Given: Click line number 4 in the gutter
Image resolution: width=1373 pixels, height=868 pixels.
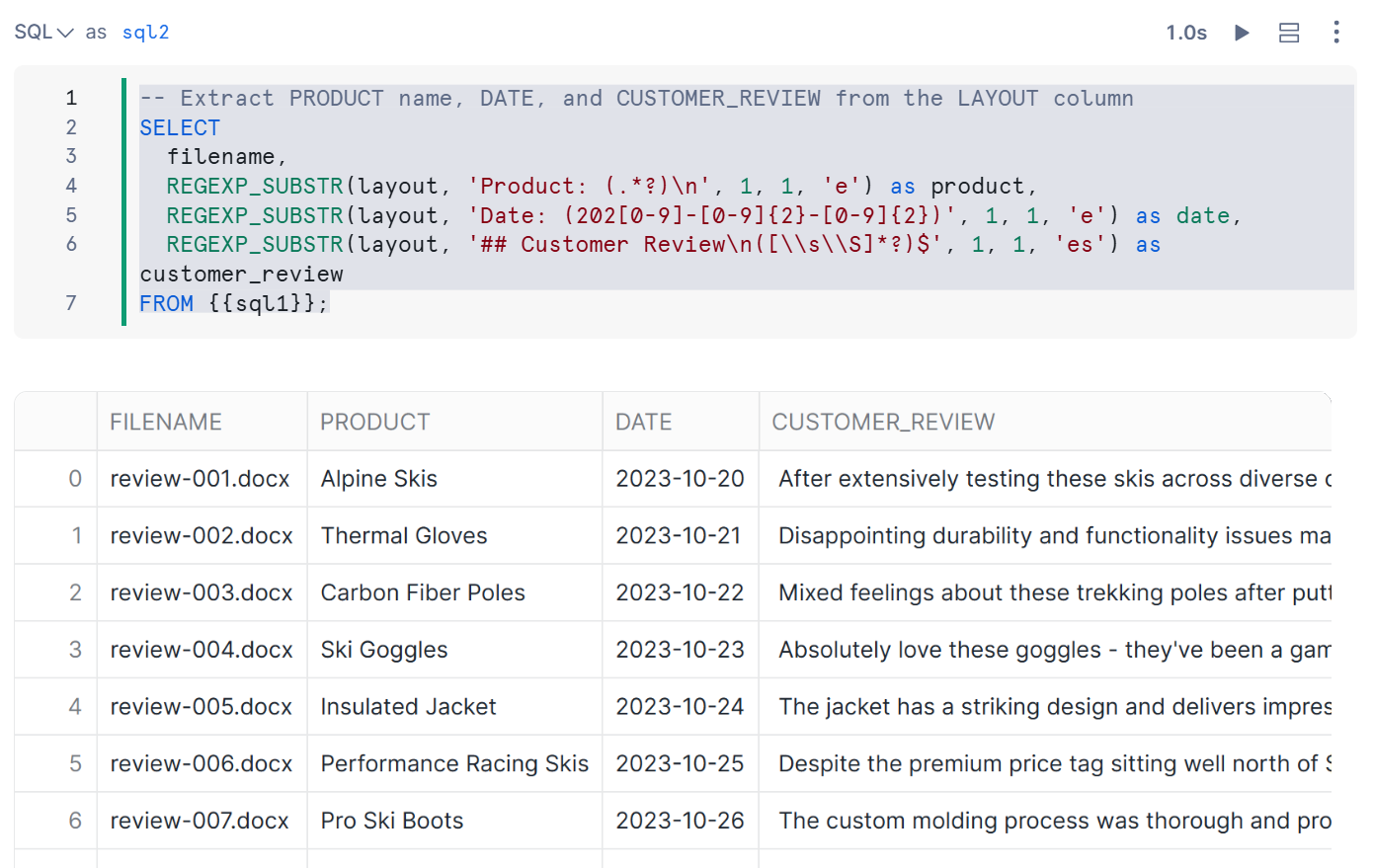Looking at the screenshot, I should pyautogui.click(x=71, y=186).
